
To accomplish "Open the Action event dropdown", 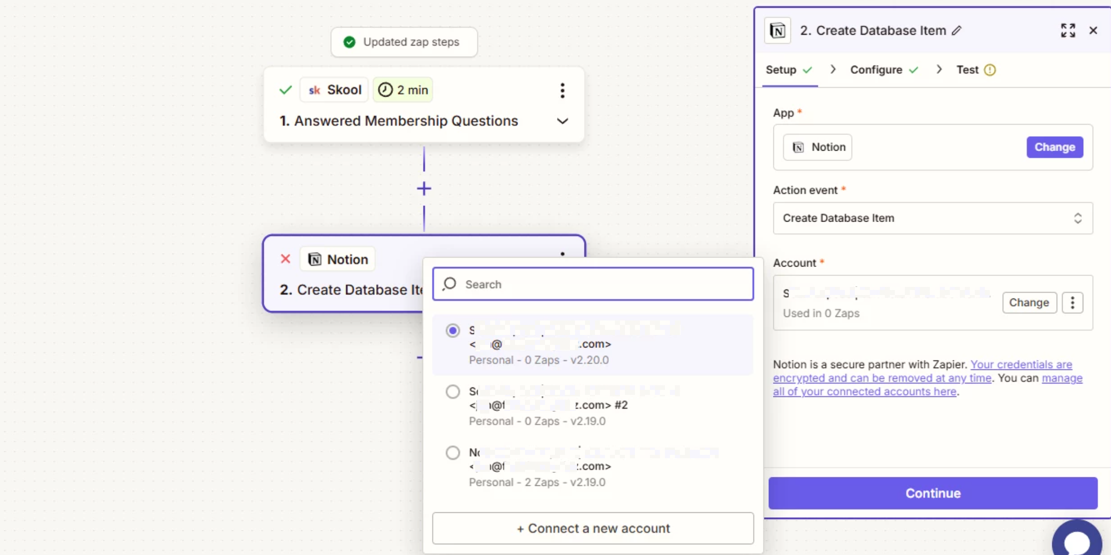I will pyautogui.click(x=932, y=218).
